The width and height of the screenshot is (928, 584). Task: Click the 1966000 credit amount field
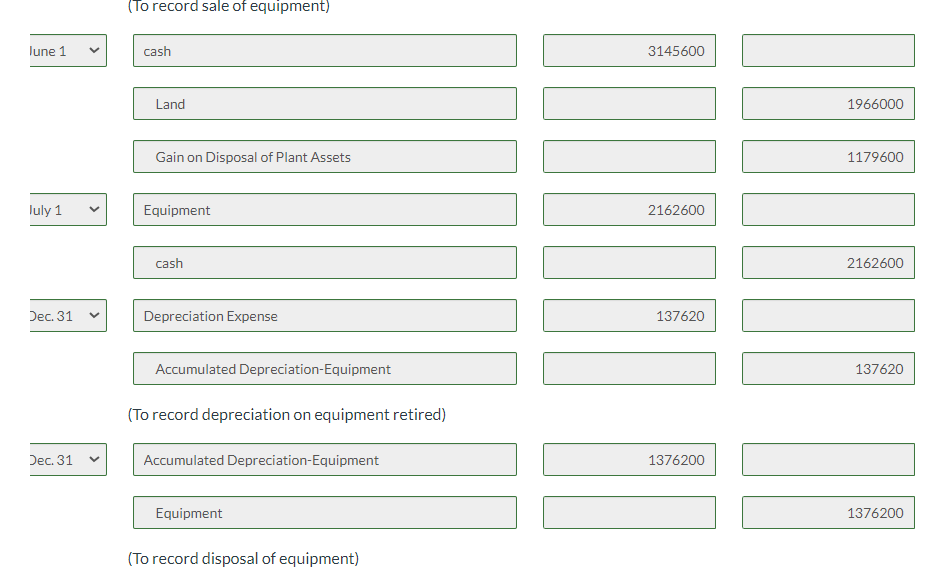point(827,103)
